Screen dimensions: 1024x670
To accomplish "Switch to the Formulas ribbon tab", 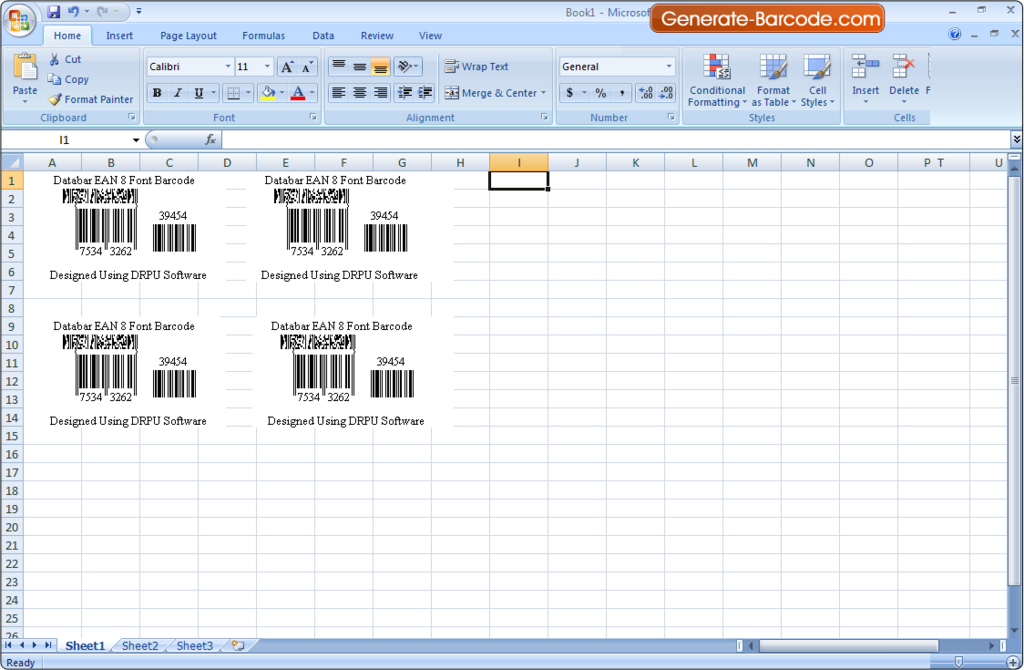I will point(263,35).
